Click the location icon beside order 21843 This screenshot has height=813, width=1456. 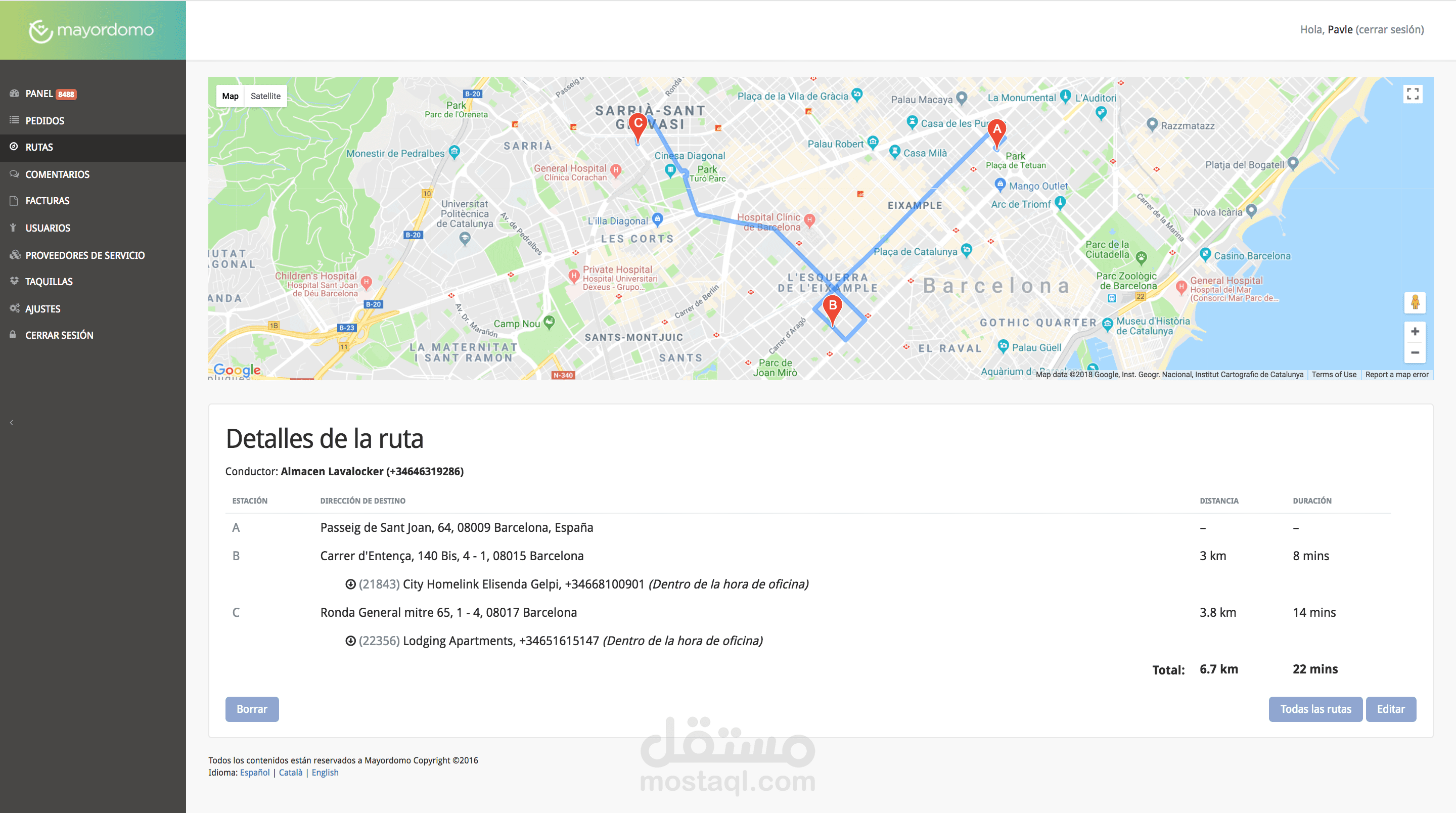(350, 584)
